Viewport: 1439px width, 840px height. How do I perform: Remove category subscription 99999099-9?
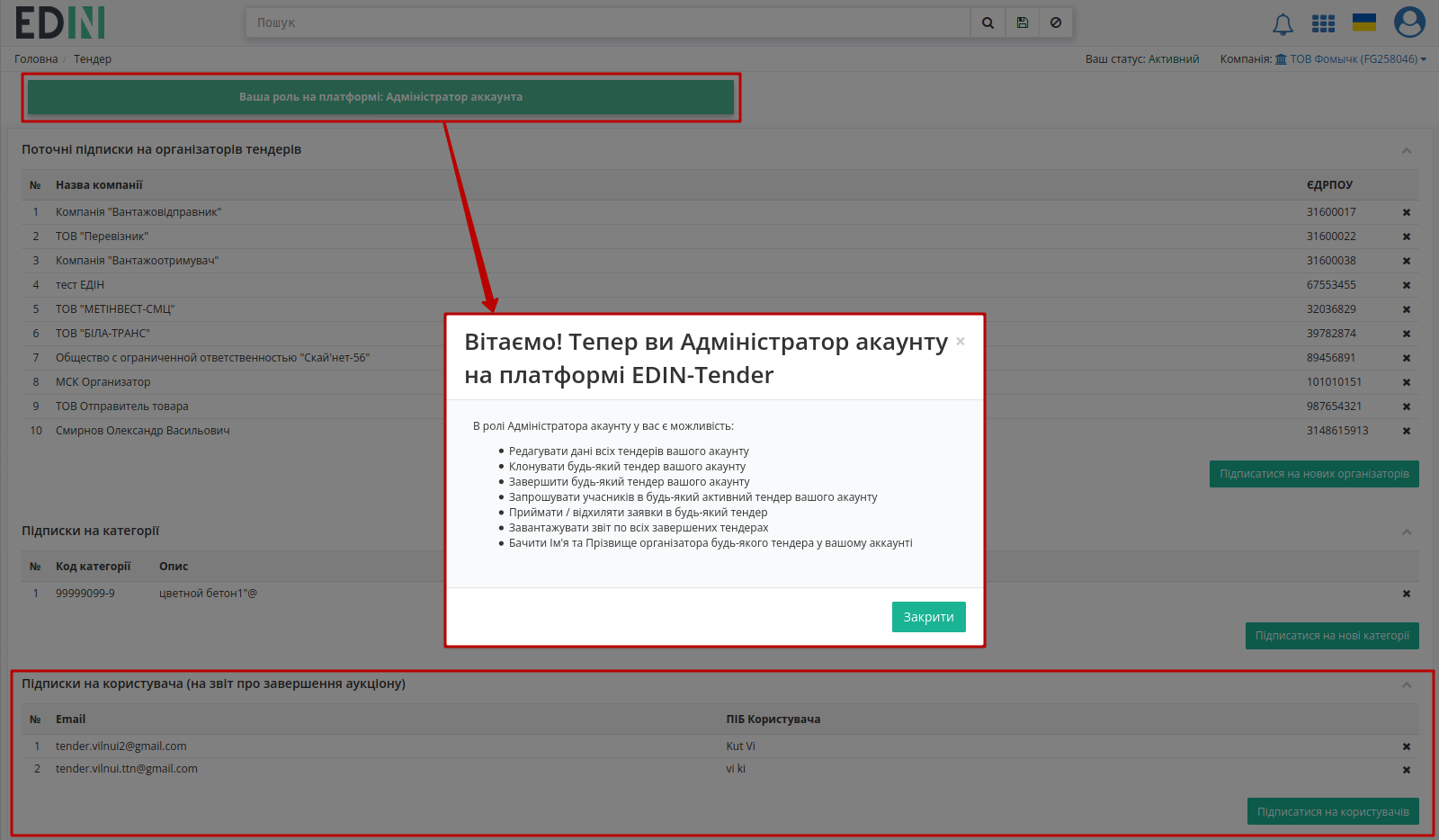1407,594
